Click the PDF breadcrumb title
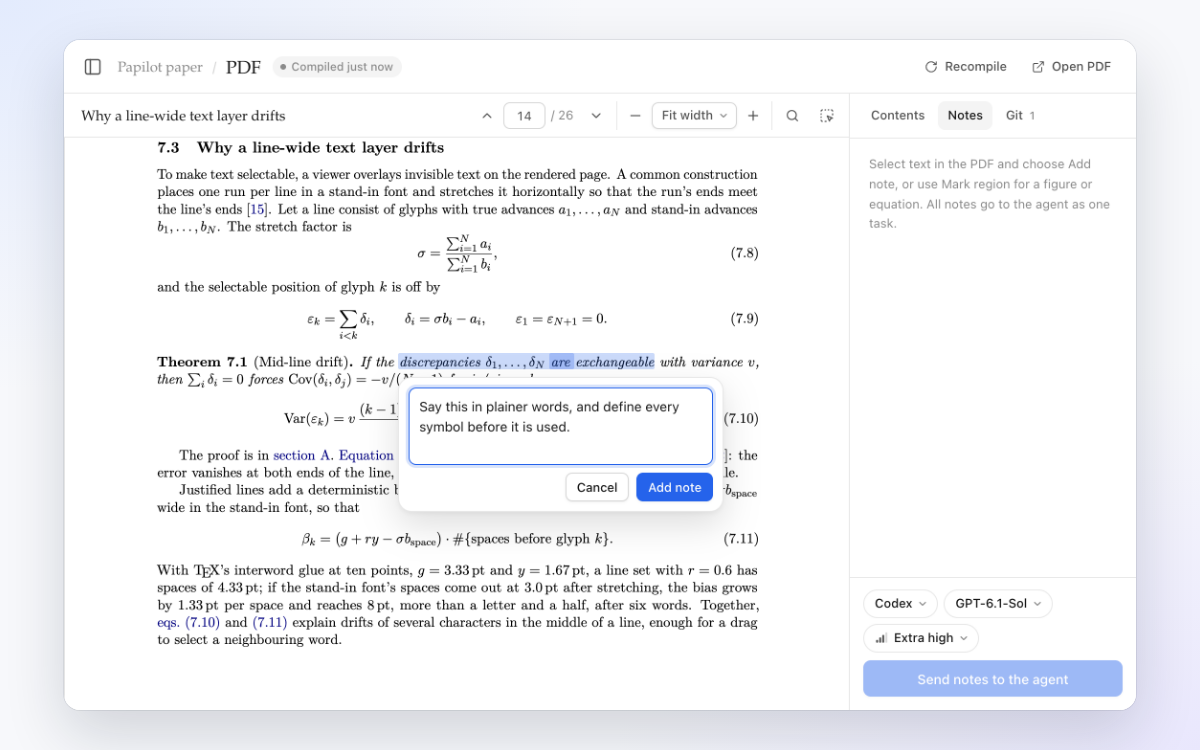 [243, 67]
